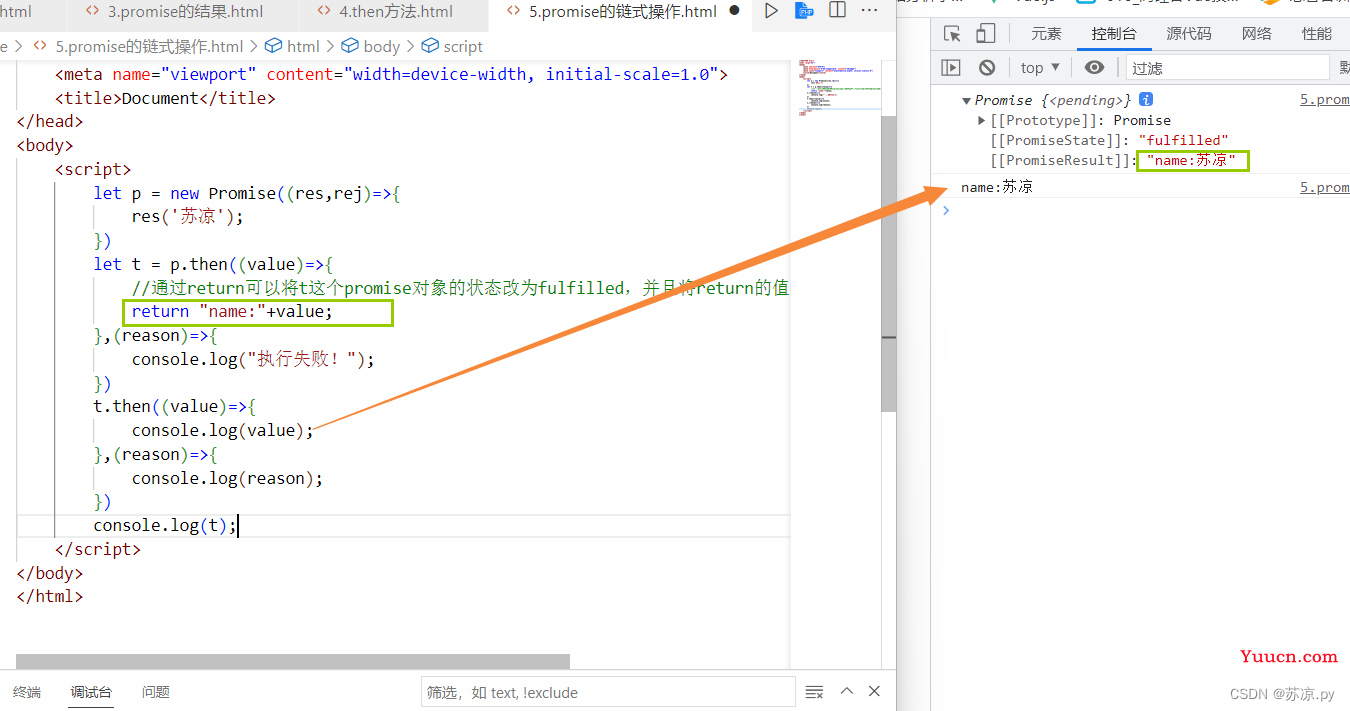Click the body breadcrumb segment
The image size is (1350, 711).
tap(371, 46)
